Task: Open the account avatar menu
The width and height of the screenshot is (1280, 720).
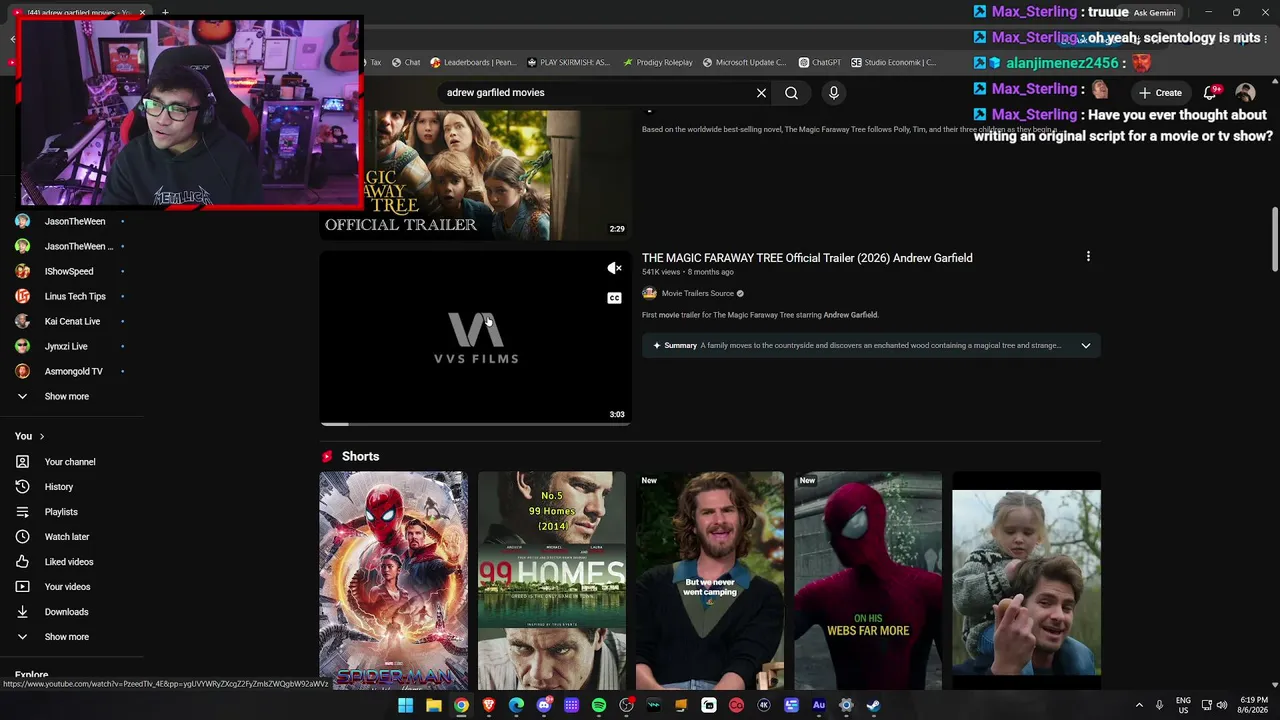Action: tap(1245, 93)
